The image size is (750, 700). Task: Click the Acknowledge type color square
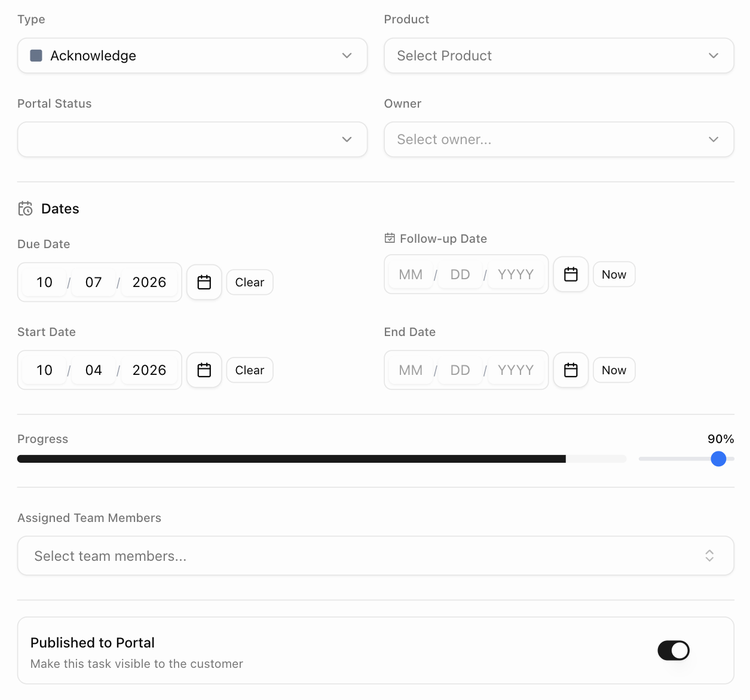click(36, 56)
